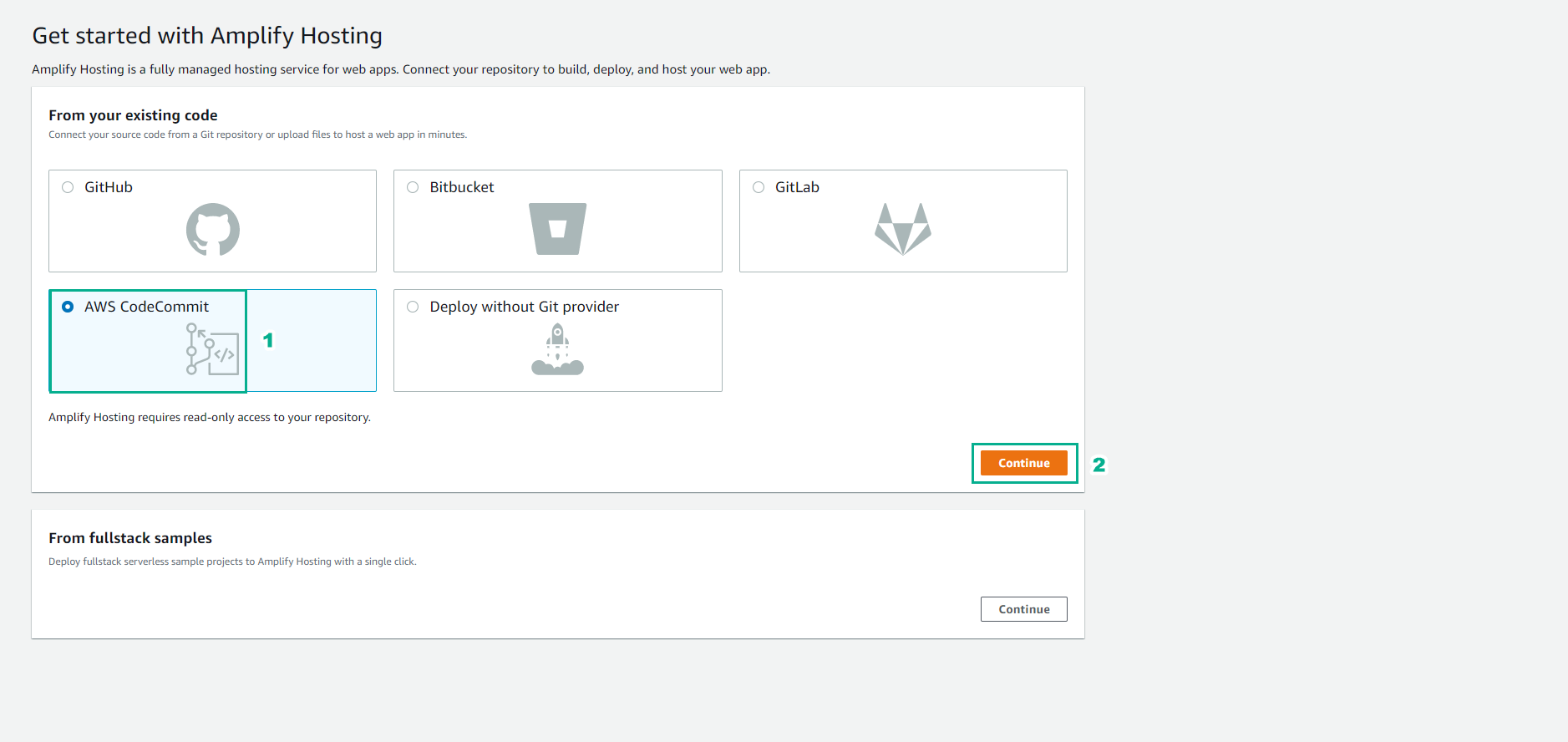Click the Bitbucket label text
This screenshot has width=1568, height=742.
click(x=462, y=187)
